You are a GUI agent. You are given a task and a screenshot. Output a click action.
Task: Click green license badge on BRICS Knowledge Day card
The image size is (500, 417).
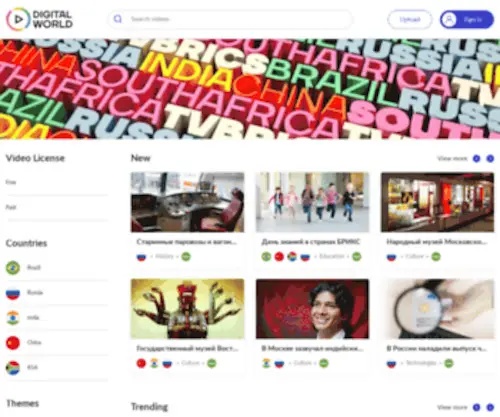tap(357, 257)
